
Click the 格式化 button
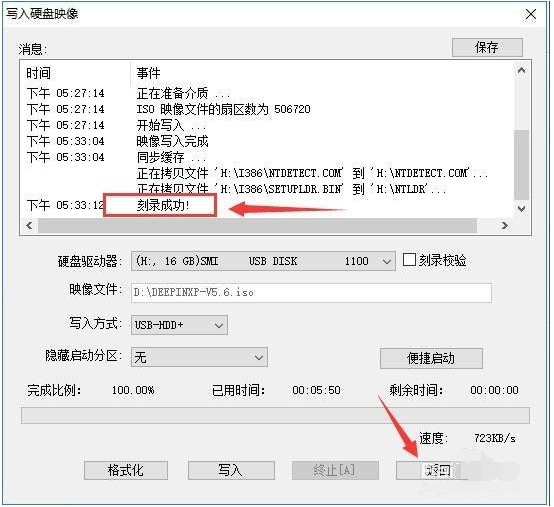click(126, 470)
